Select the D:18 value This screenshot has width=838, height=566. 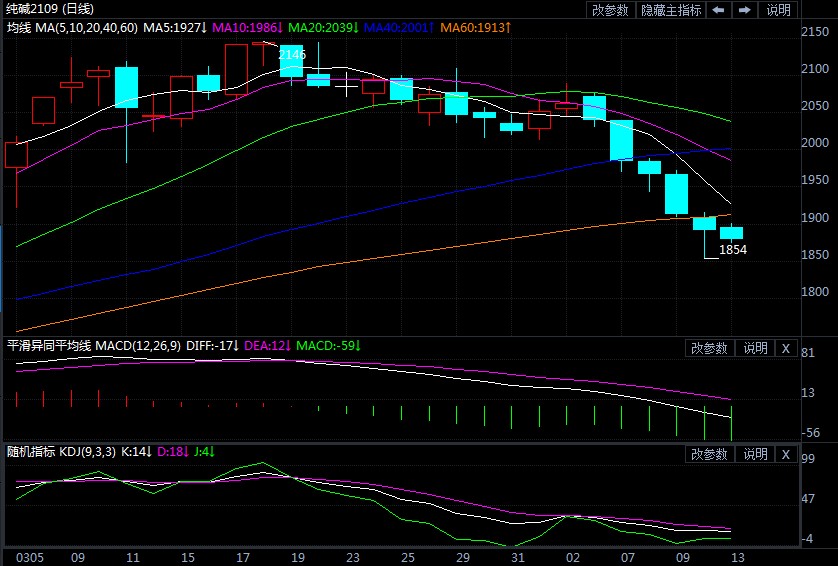(173, 452)
